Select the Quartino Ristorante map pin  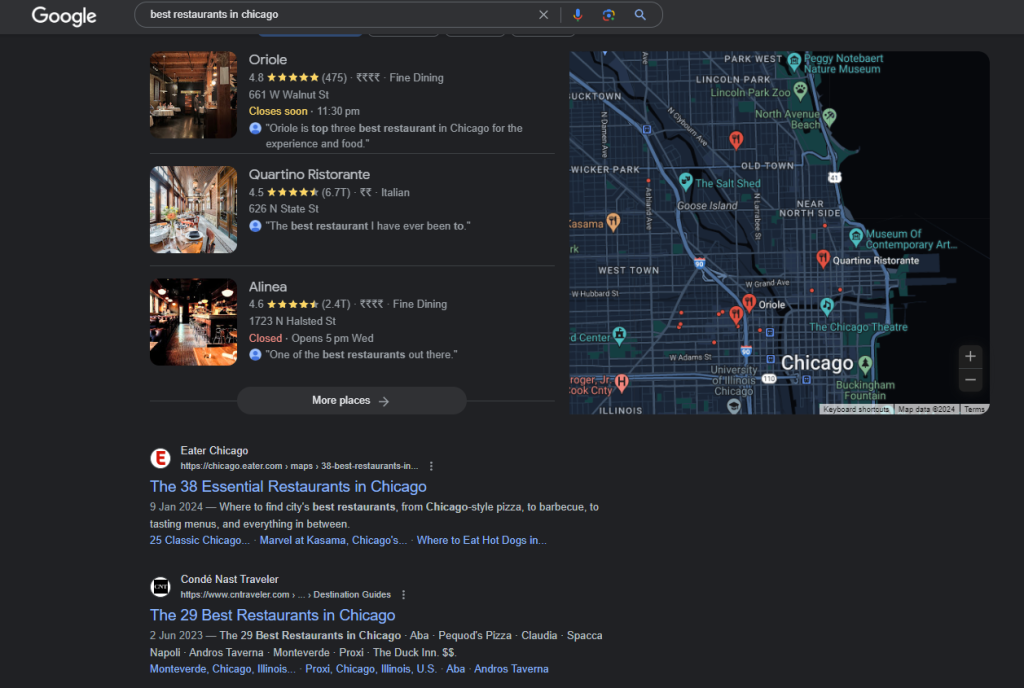[x=821, y=257]
